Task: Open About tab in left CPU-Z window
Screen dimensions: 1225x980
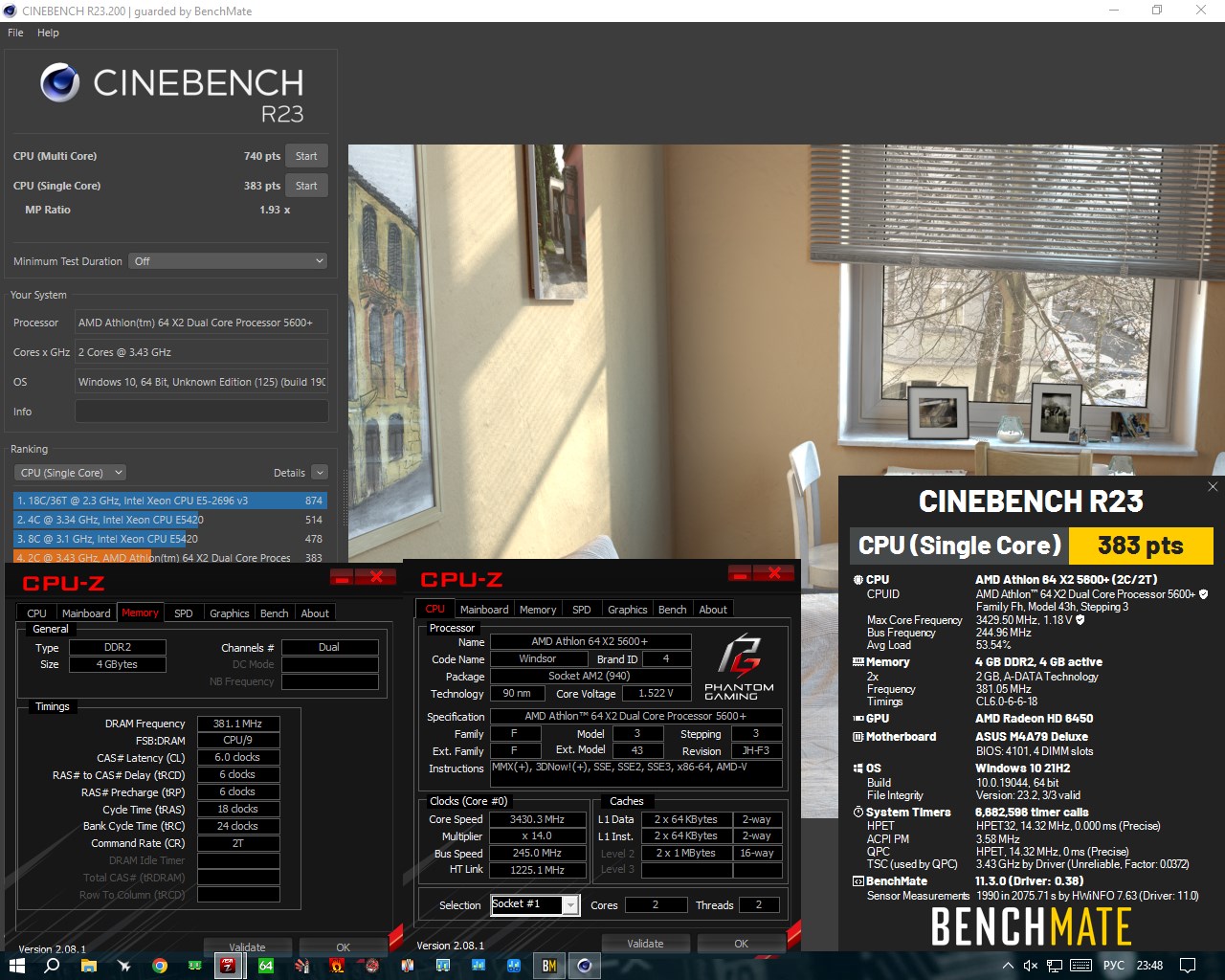Action: tap(315, 613)
